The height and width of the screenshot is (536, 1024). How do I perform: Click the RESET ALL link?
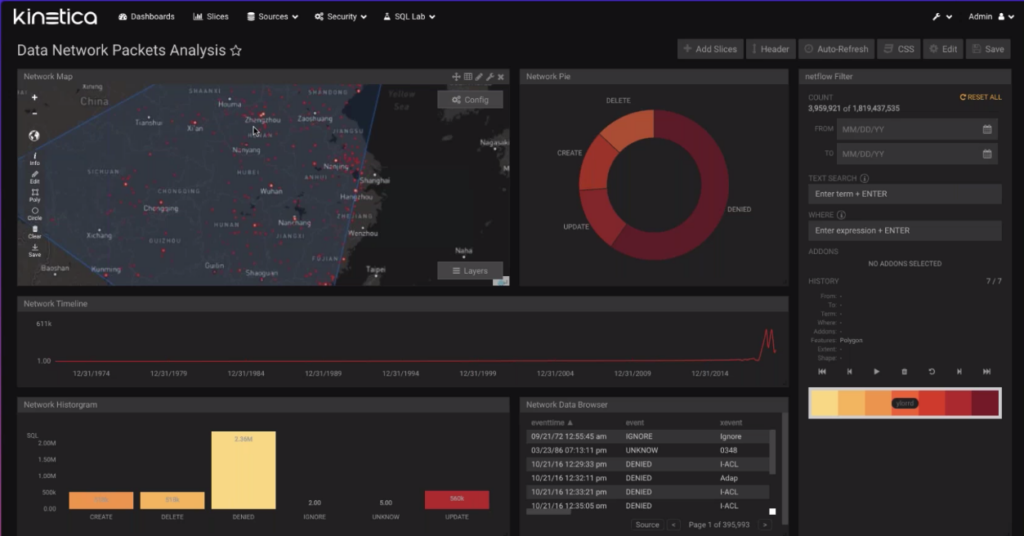pyautogui.click(x=980, y=97)
